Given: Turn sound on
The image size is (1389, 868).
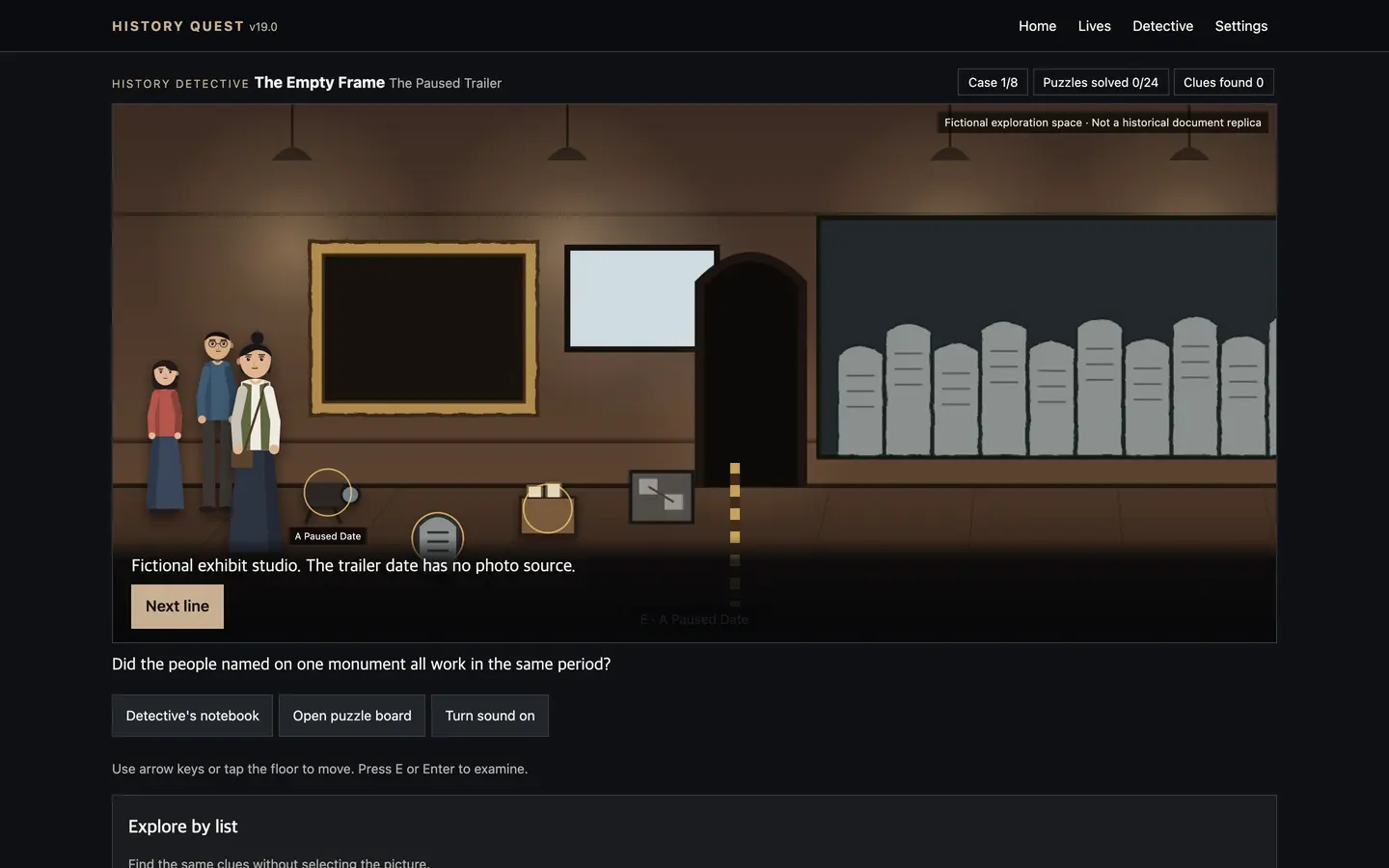Looking at the screenshot, I should coord(490,716).
